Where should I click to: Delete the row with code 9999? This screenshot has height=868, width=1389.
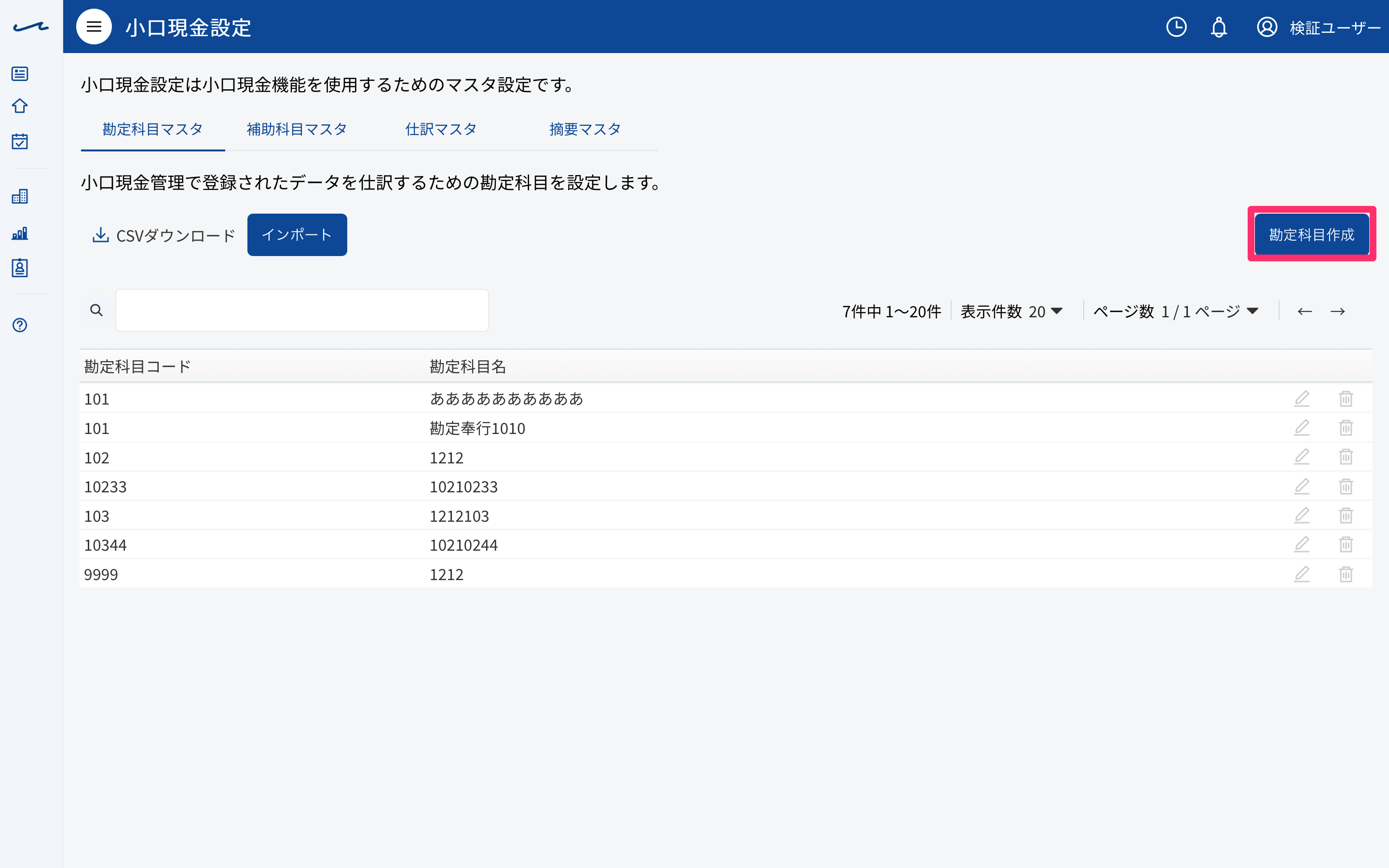tap(1346, 574)
